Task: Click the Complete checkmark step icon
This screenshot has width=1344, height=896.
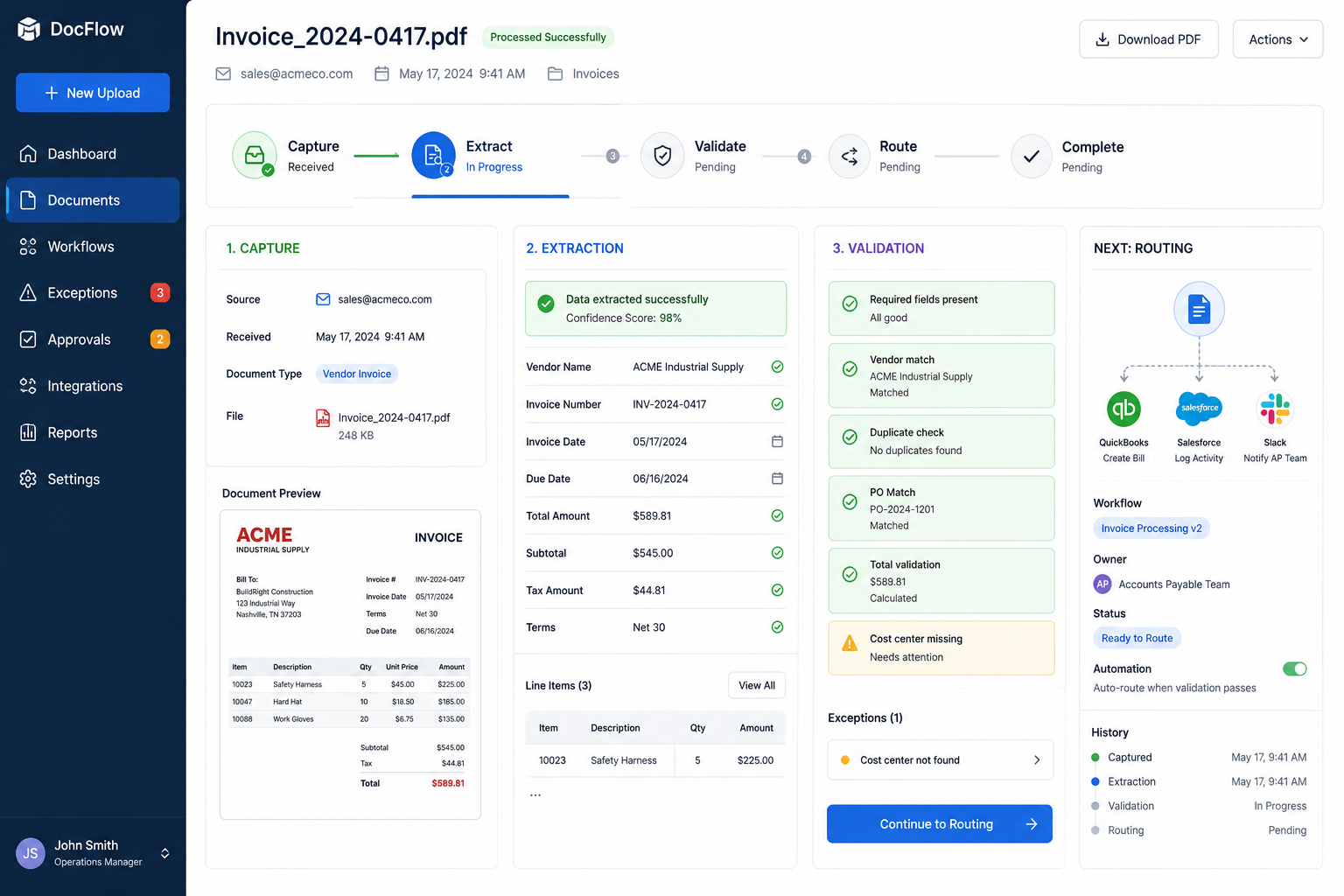Action: pos(1032,157)
